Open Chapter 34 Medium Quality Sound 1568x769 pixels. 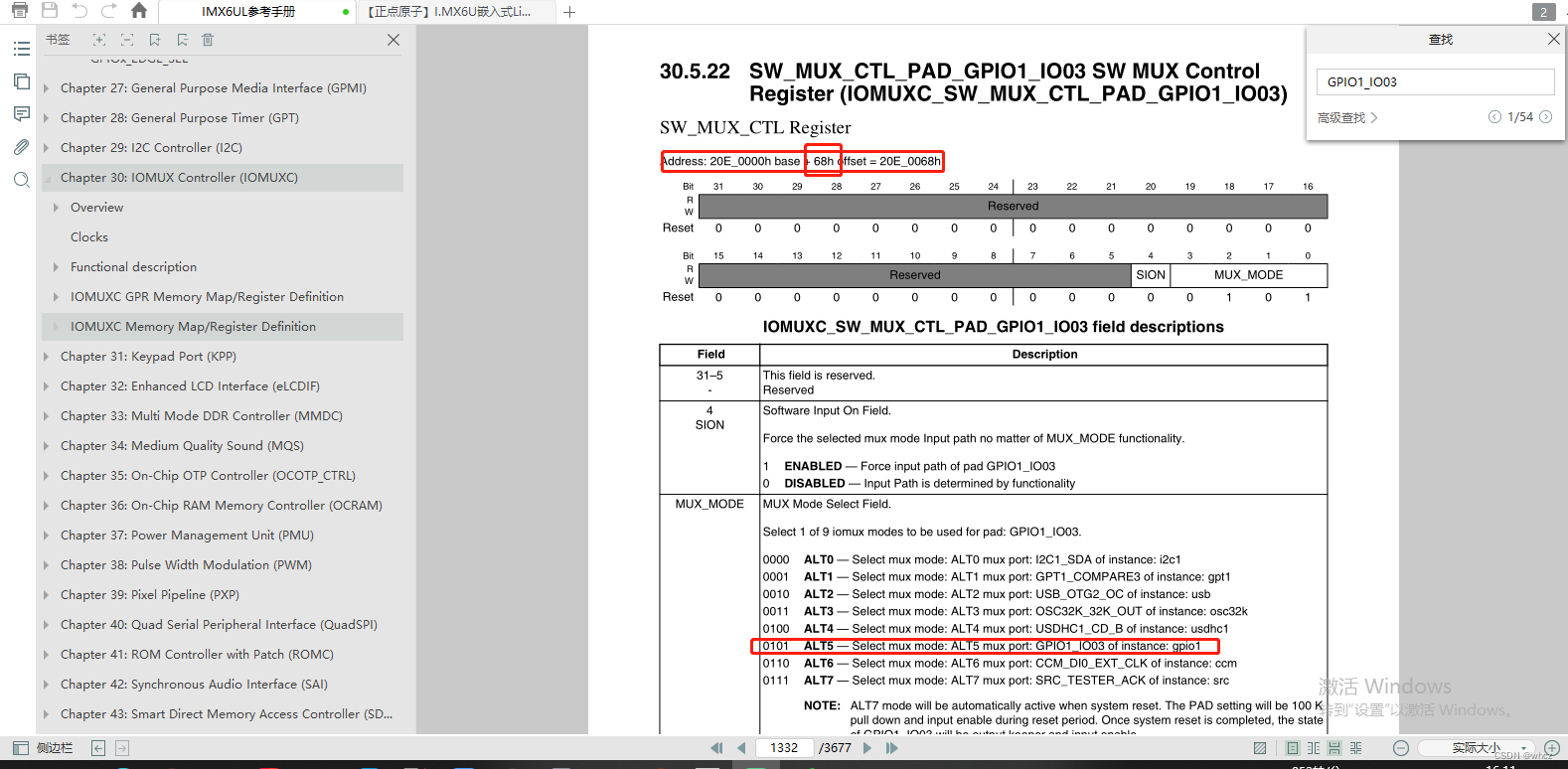pyautogui.click(x=182, y=446)
